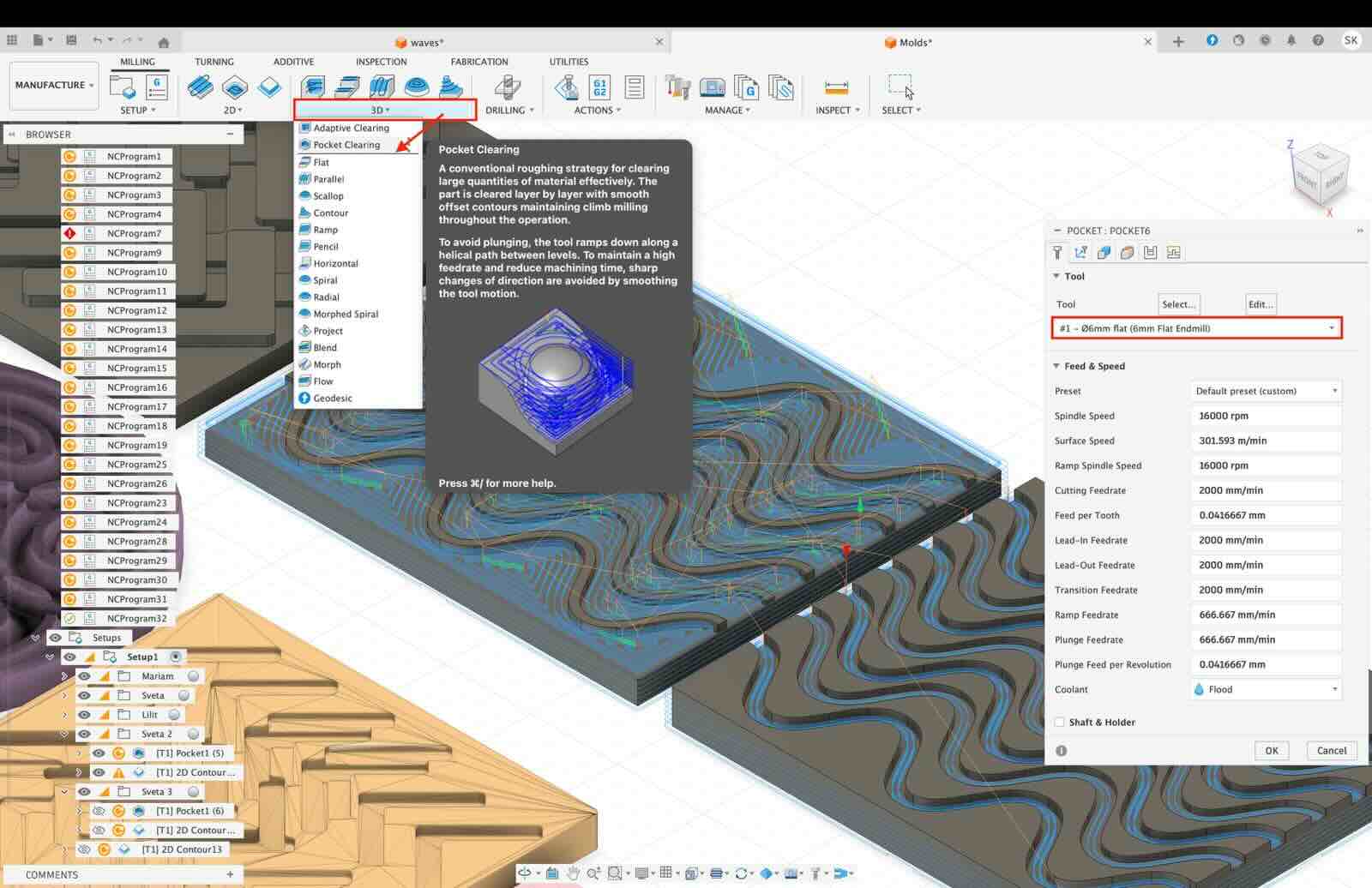
Task: Switch to the TURNING tab
Action: [x=214, y=62]
